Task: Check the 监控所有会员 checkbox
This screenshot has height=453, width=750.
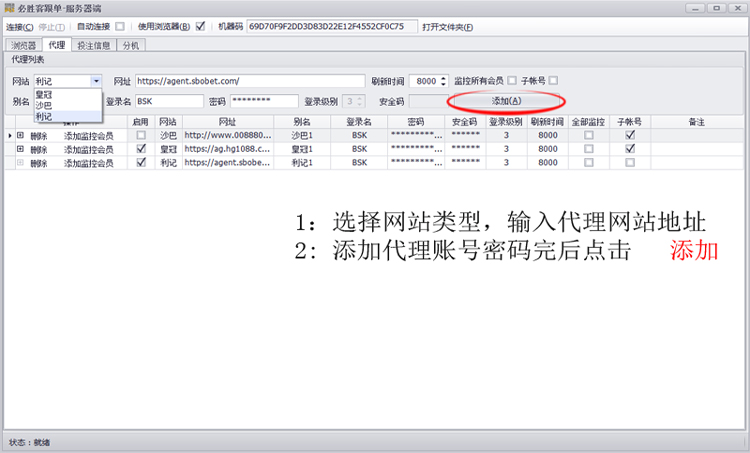Action: coord(513,80)
